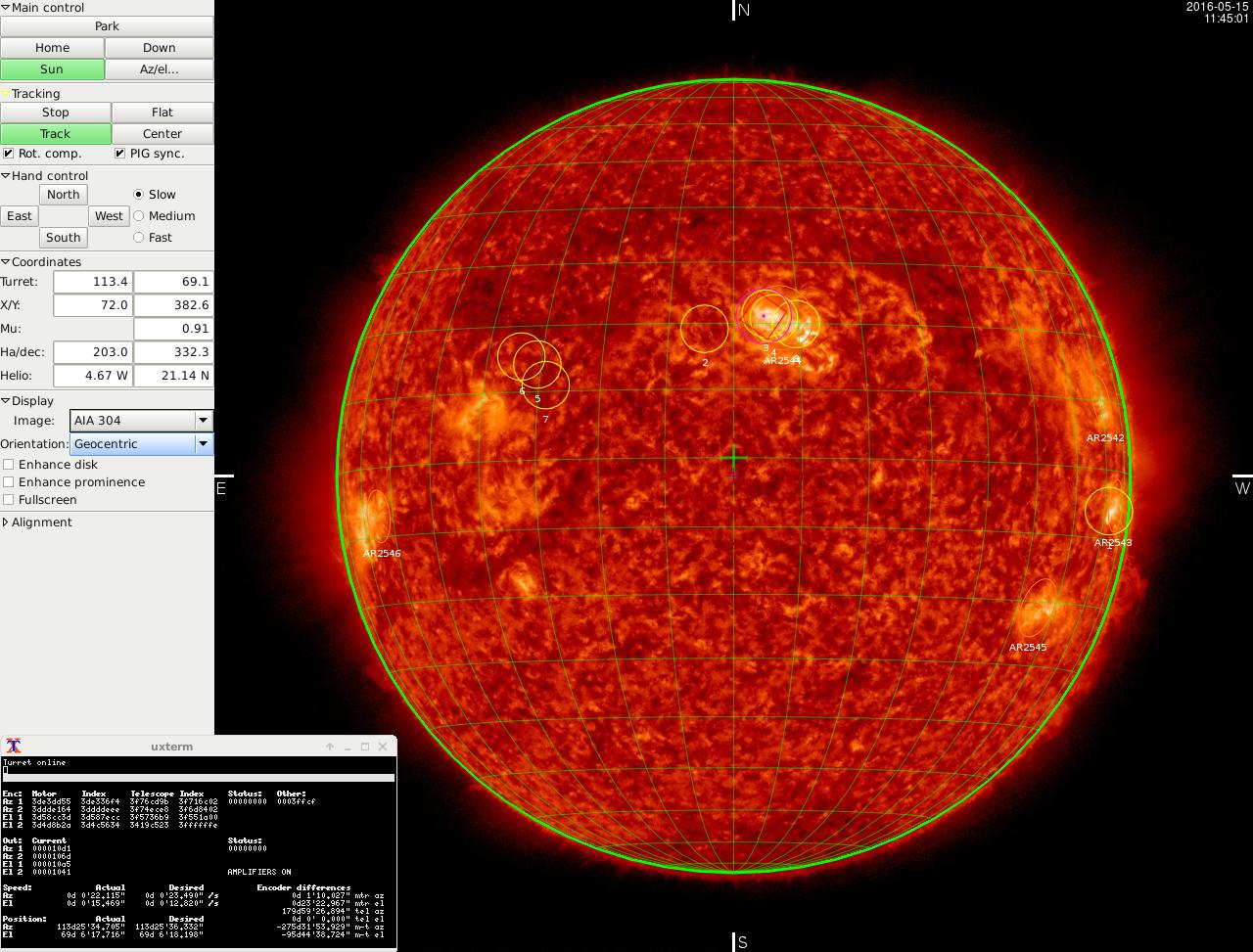Click the Az/el... button
This screenshot has width=1253, height=952.
(x=159, y=69)
